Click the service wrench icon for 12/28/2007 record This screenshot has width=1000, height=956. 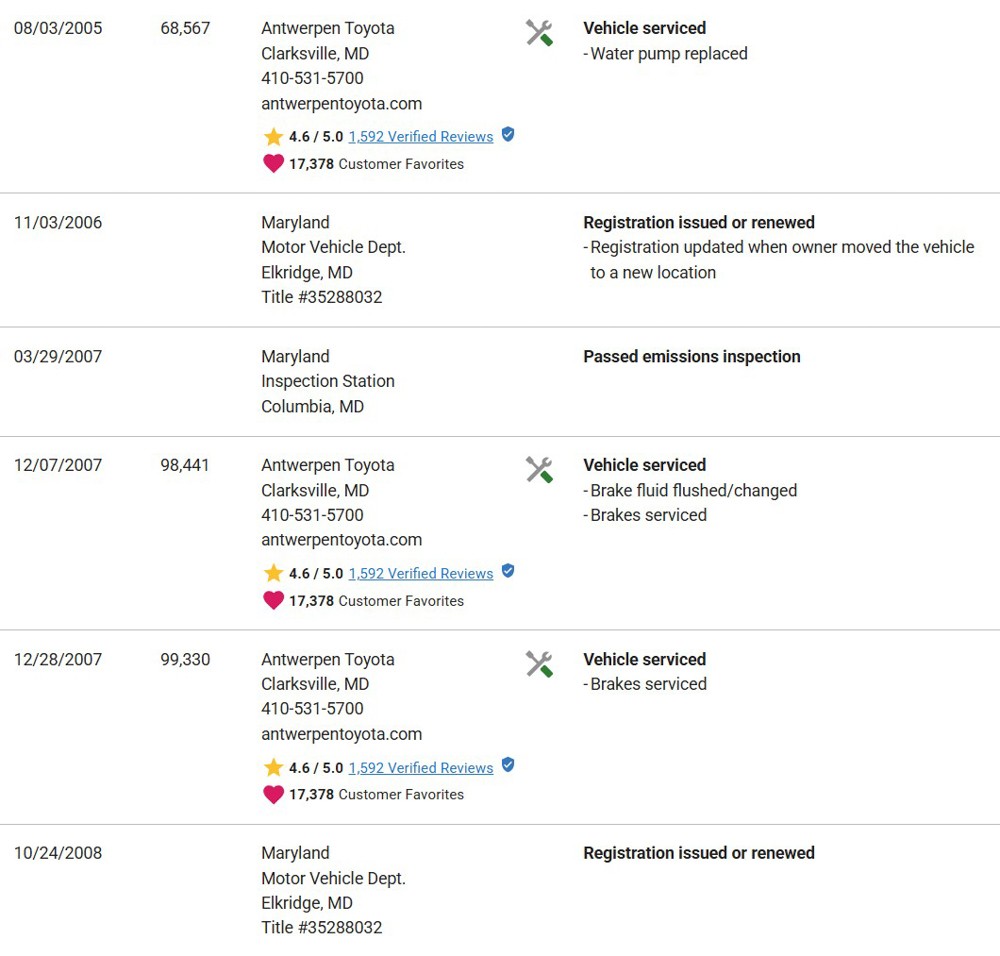(x=539, y=664)
